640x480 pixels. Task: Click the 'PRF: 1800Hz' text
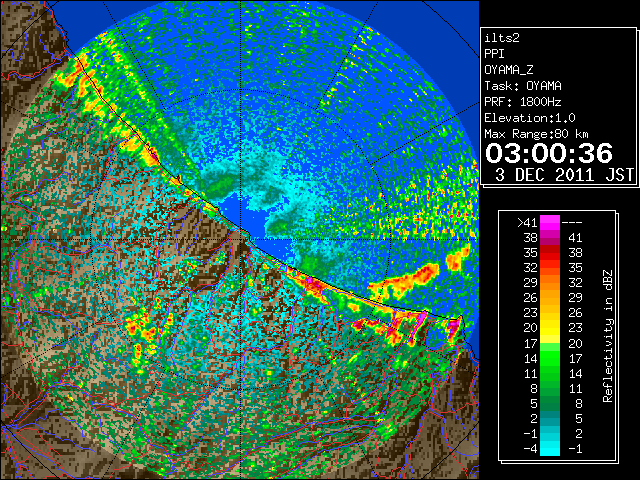pyautogui.click(x=523, y=102)
